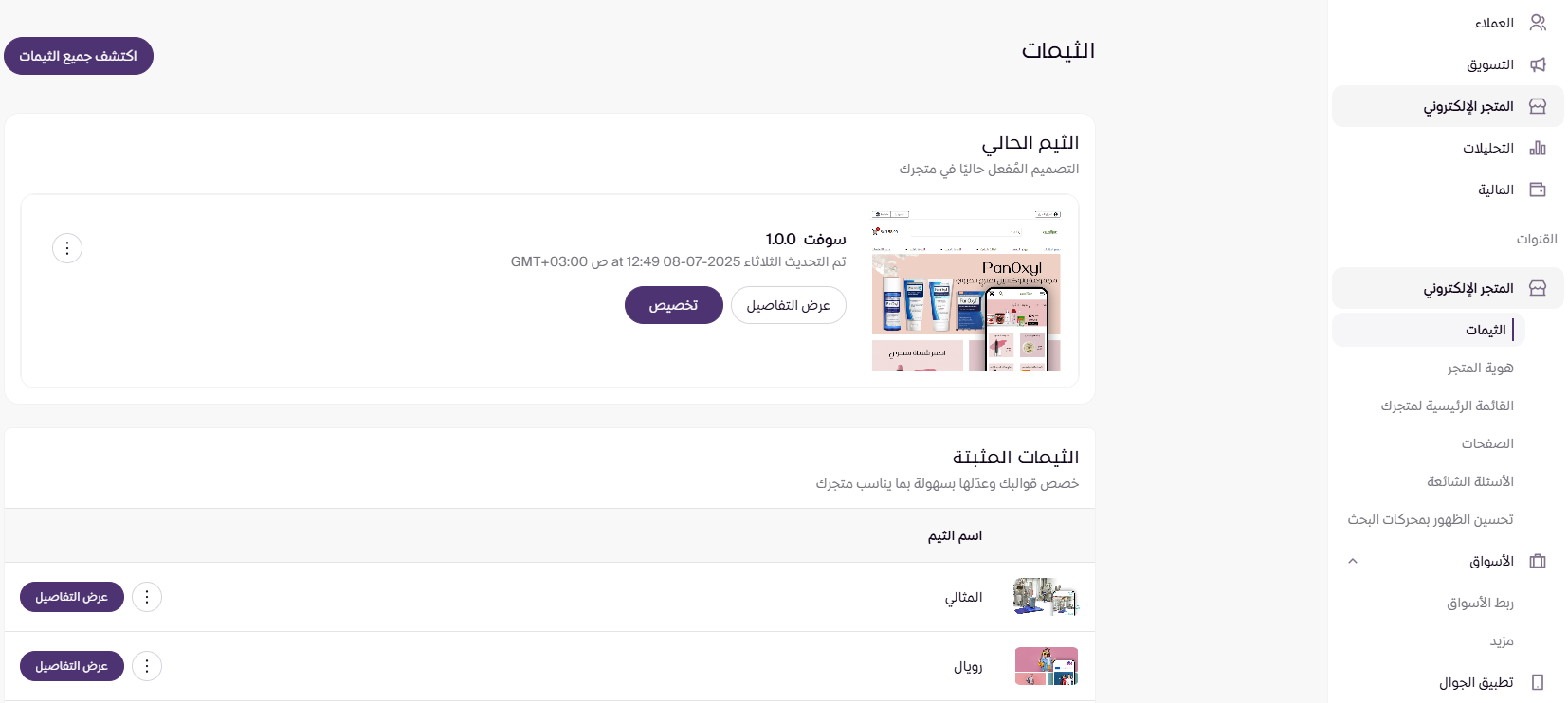Screen dimensions: 1568x703
Task: Click the تخصيص customize button
Action: pyautogui.click(x=673, y=305)
